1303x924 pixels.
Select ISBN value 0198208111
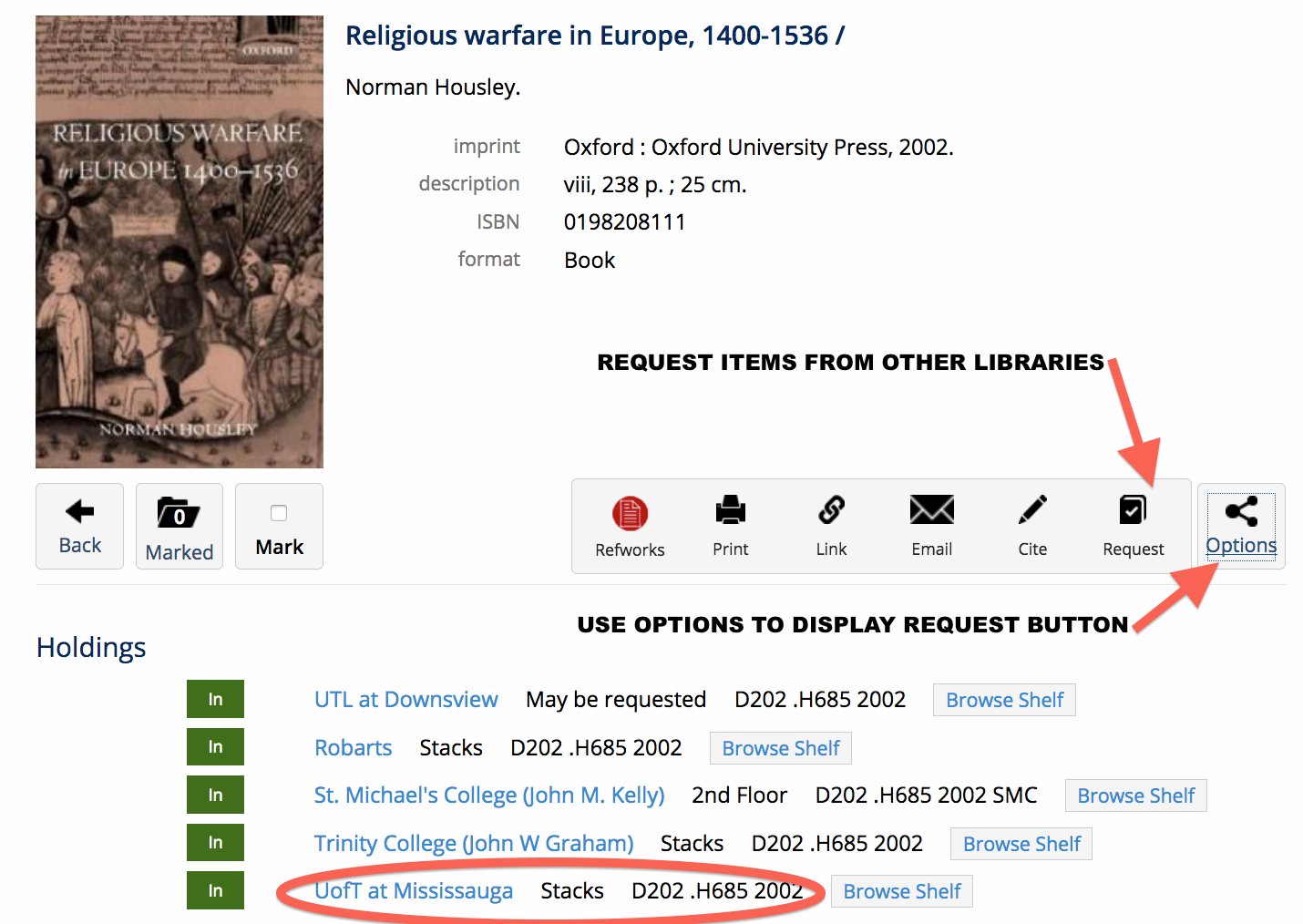(624, 222)
